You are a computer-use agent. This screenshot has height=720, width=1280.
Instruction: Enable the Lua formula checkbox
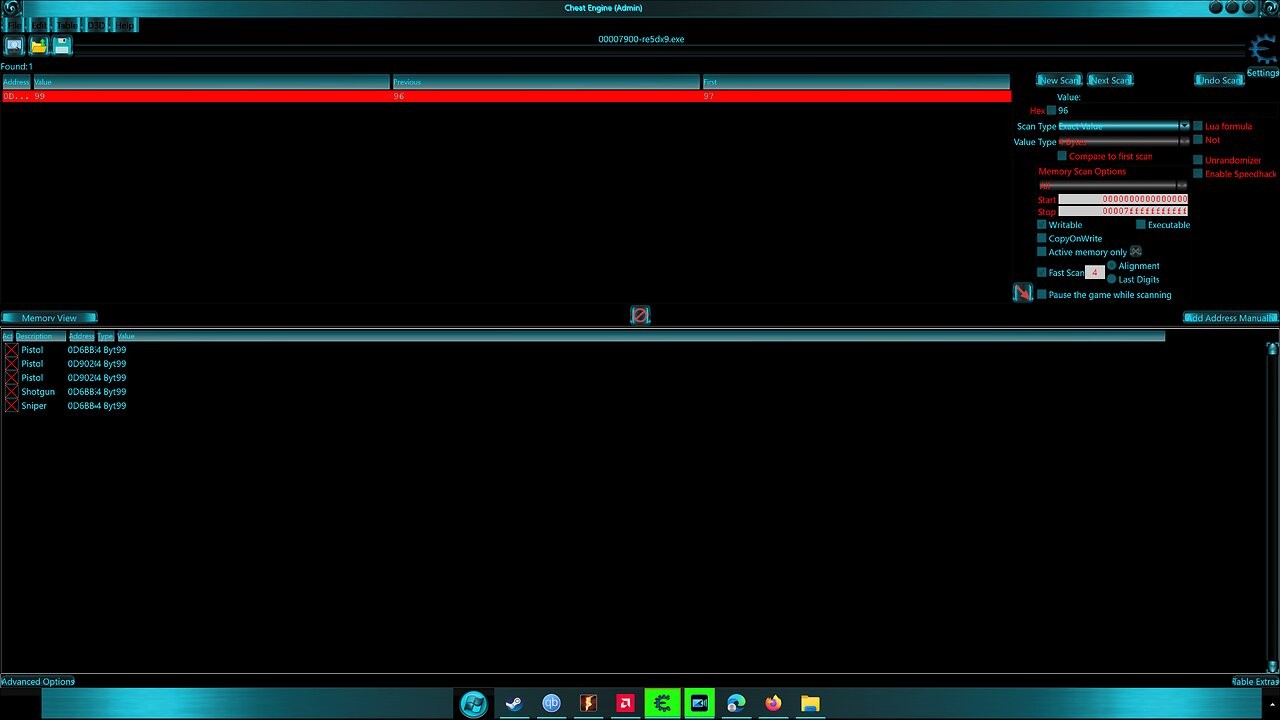pos(1198,126)
